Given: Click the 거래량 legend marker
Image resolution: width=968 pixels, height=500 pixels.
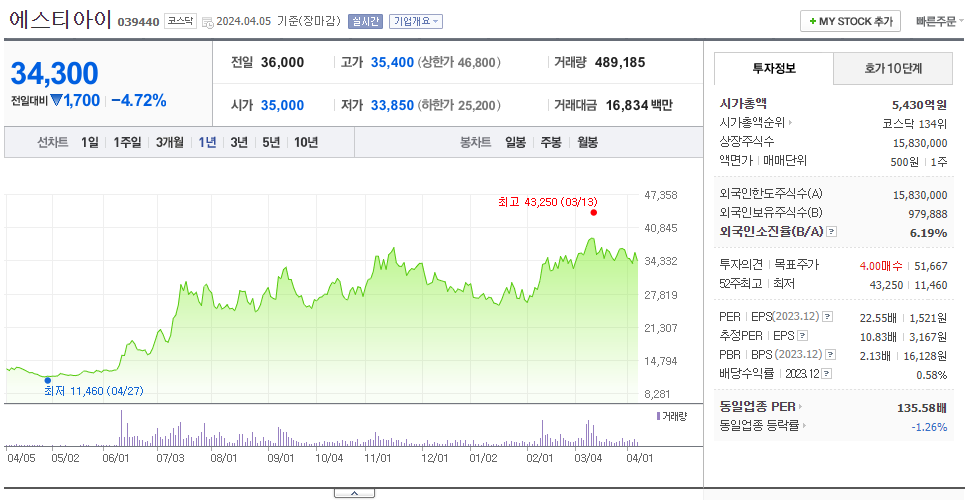Looking at the screenshot, I should click(x=658, y=417).
